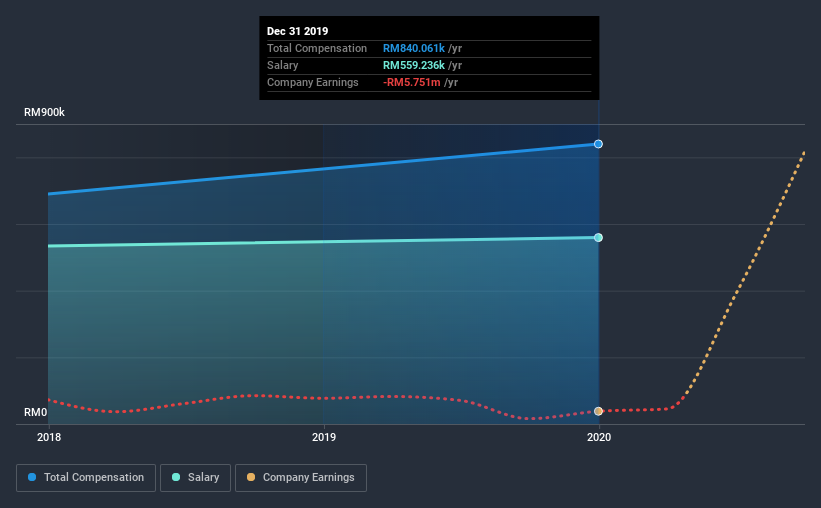Toggle the Total Compensation legend button
The width and height of the screenshot is (821, 508).
pos(86,478)
